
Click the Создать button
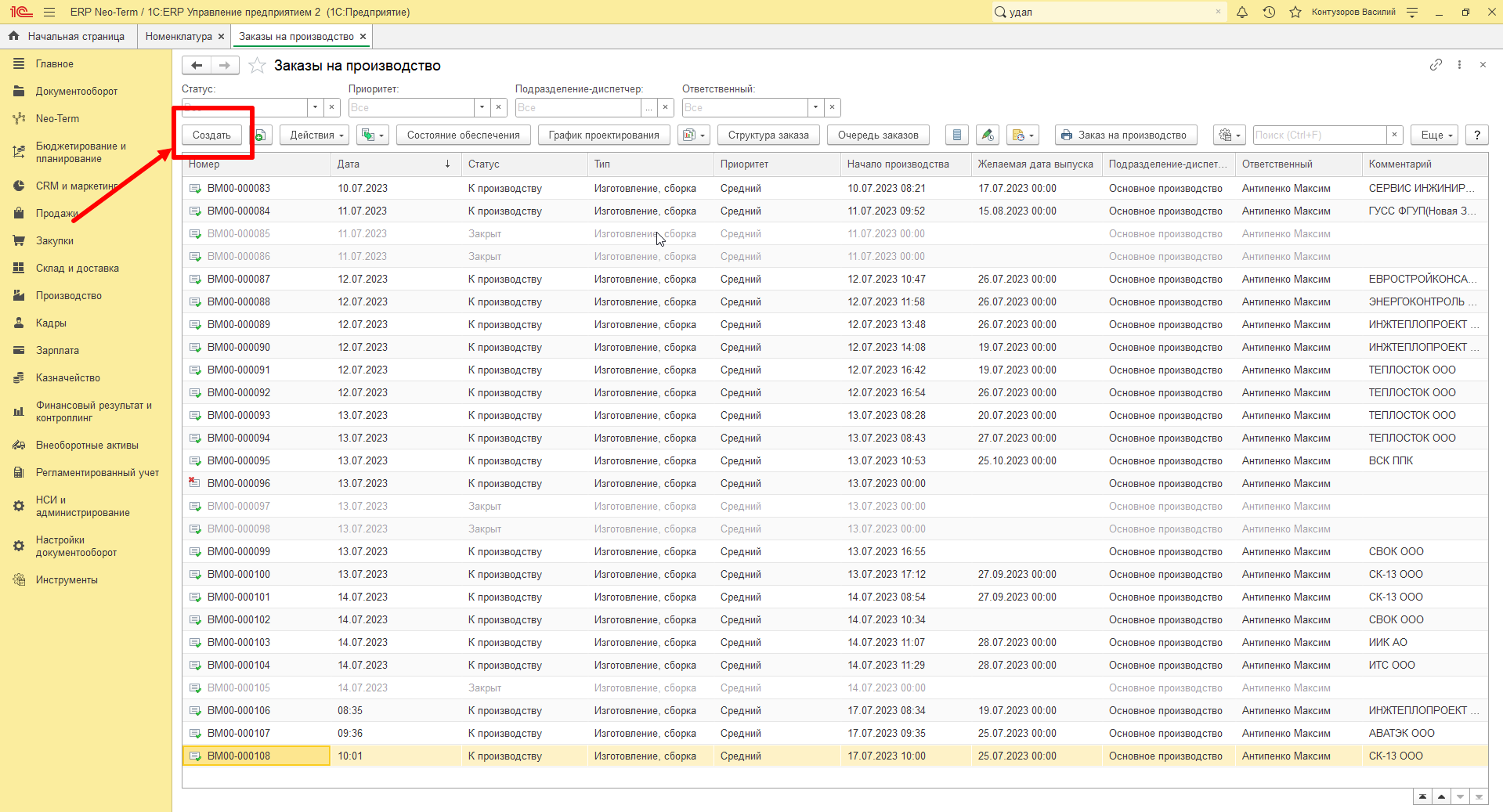[x=211, y=135]
